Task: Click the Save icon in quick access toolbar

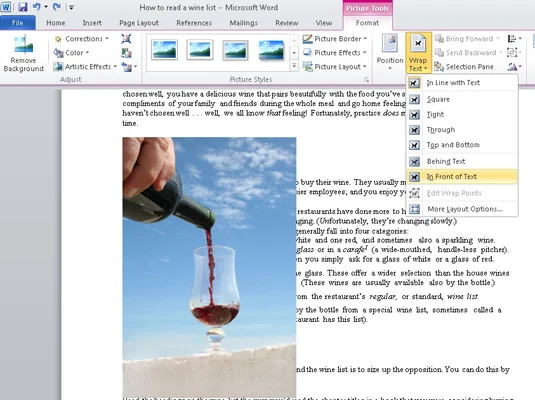Action: (x=23, y=7)
